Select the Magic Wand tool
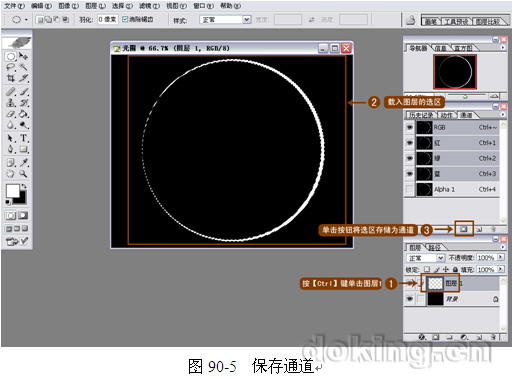Image resolution: width=512 pixels, height=379 pixels. pyautogui.click(x=23, y=67)
